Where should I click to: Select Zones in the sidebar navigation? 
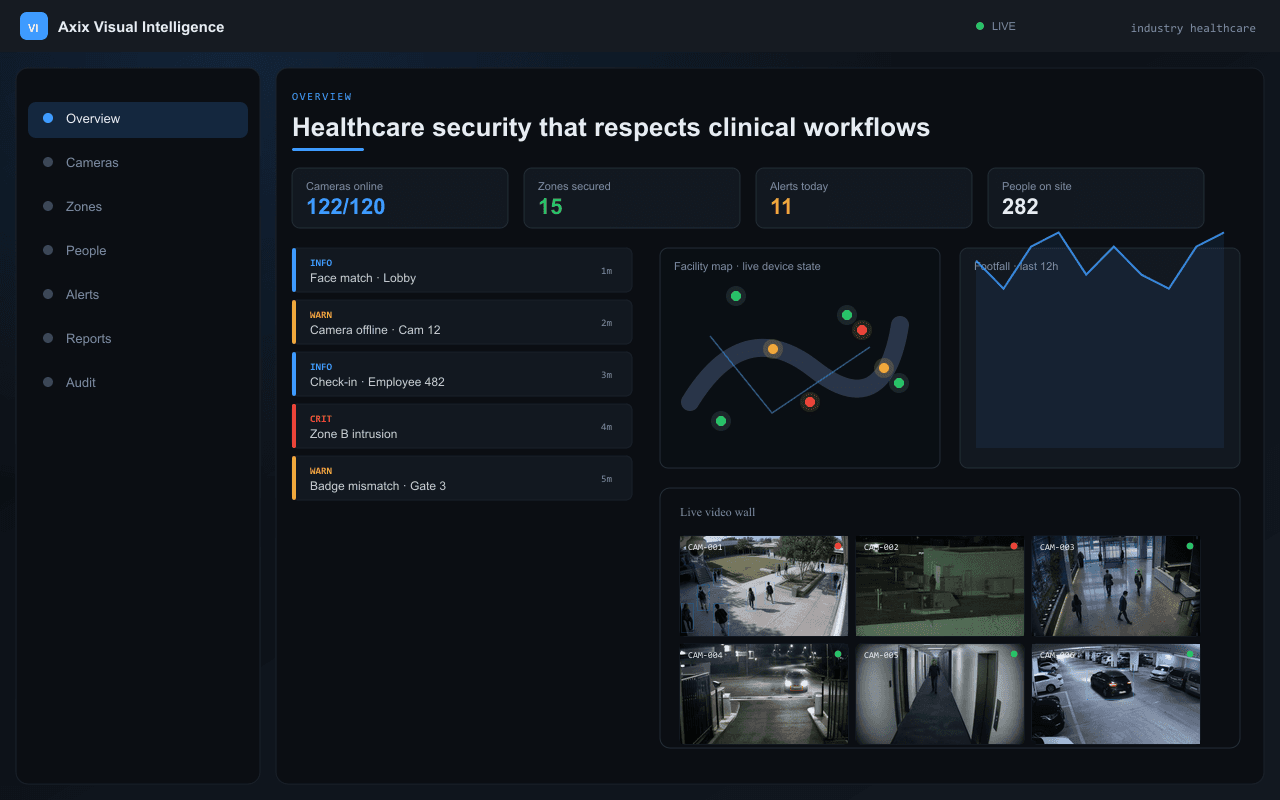click(138, 207)
